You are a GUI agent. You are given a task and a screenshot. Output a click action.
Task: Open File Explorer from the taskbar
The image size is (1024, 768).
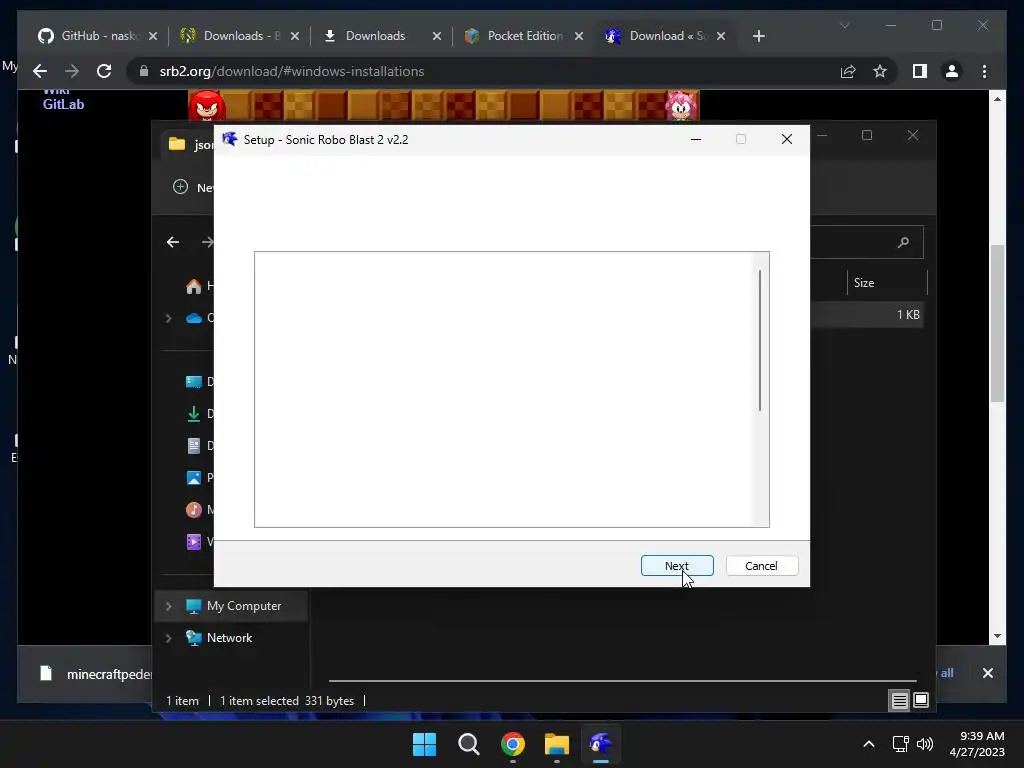click(x=557, y=744)
